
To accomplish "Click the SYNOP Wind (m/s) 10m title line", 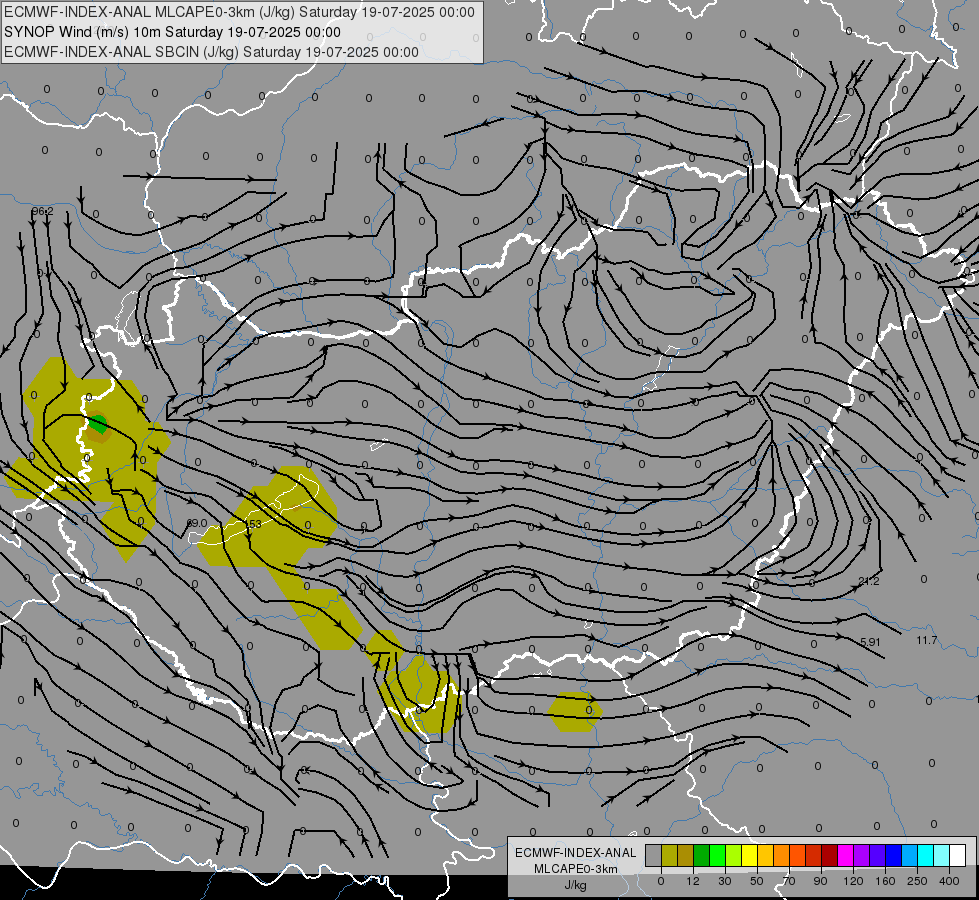I will coord(172,32).
